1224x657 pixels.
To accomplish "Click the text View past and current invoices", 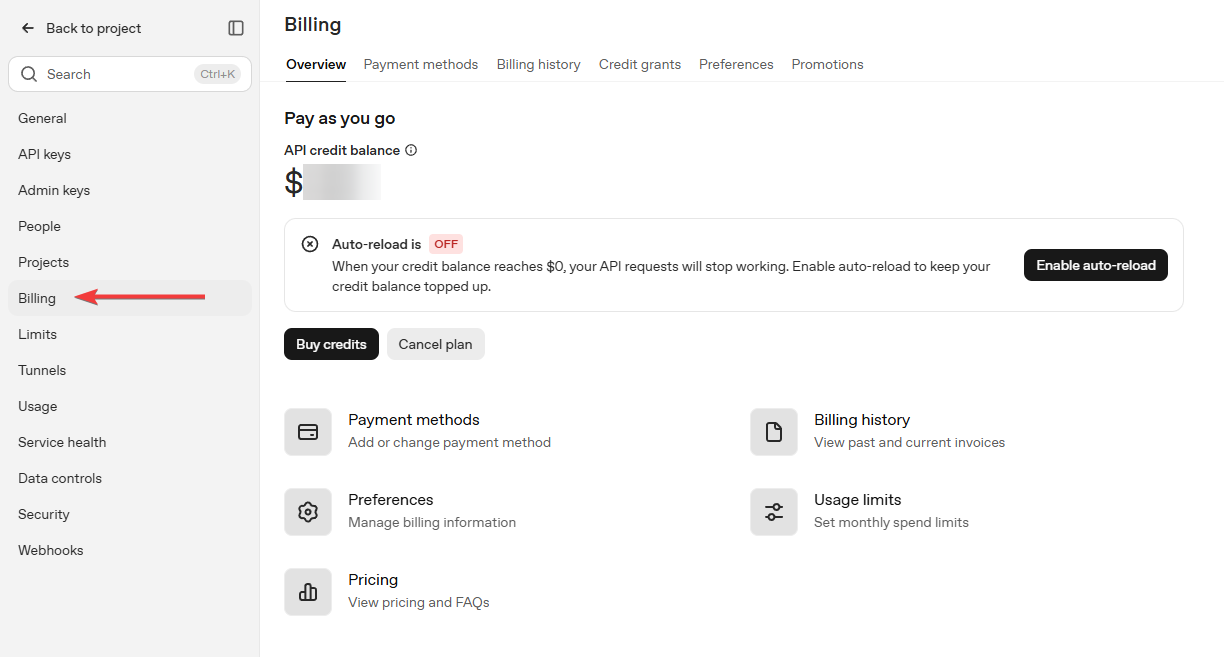I will pos(909,442).
